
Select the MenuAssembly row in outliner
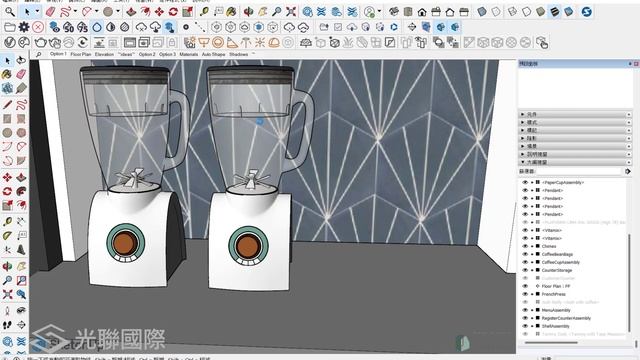(556, 310)
